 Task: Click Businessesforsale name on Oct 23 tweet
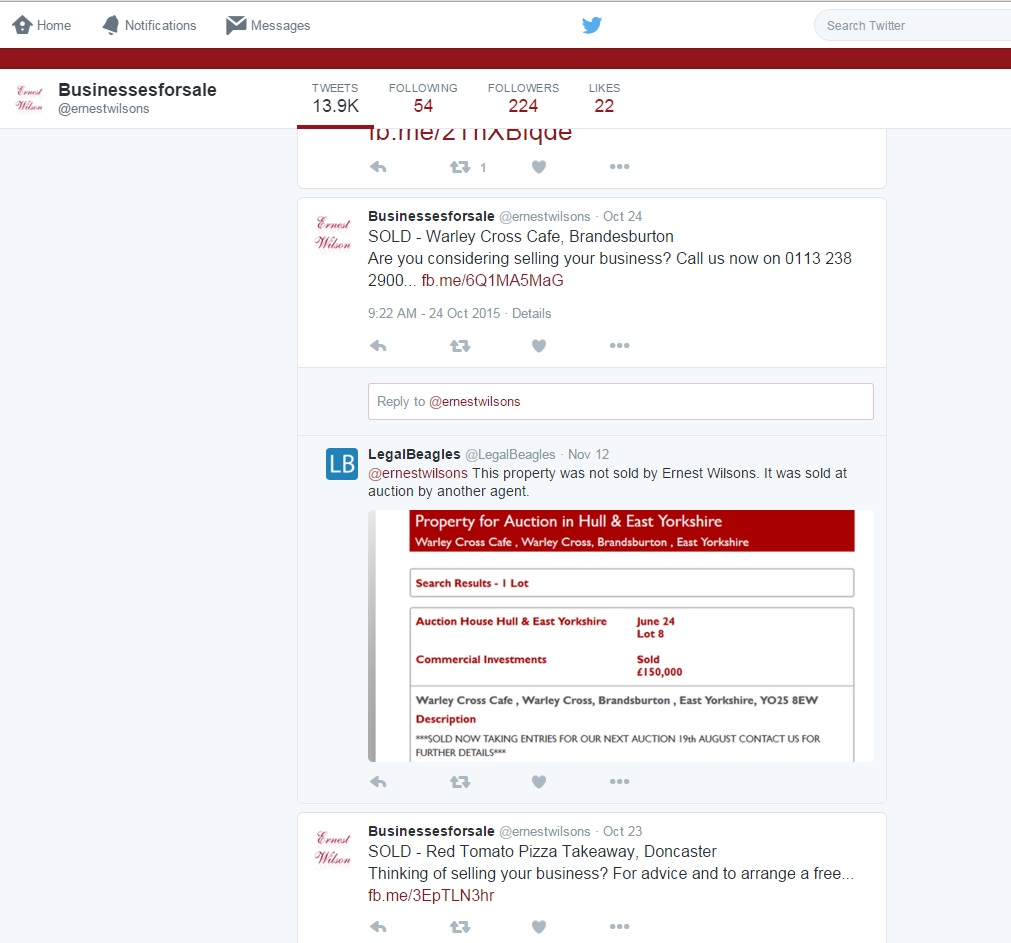(x=431, y=831)
